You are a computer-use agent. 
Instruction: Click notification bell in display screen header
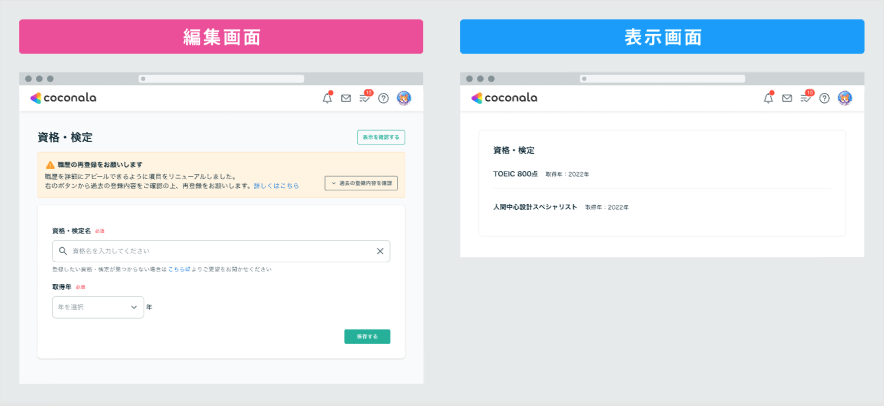(768, 98)
